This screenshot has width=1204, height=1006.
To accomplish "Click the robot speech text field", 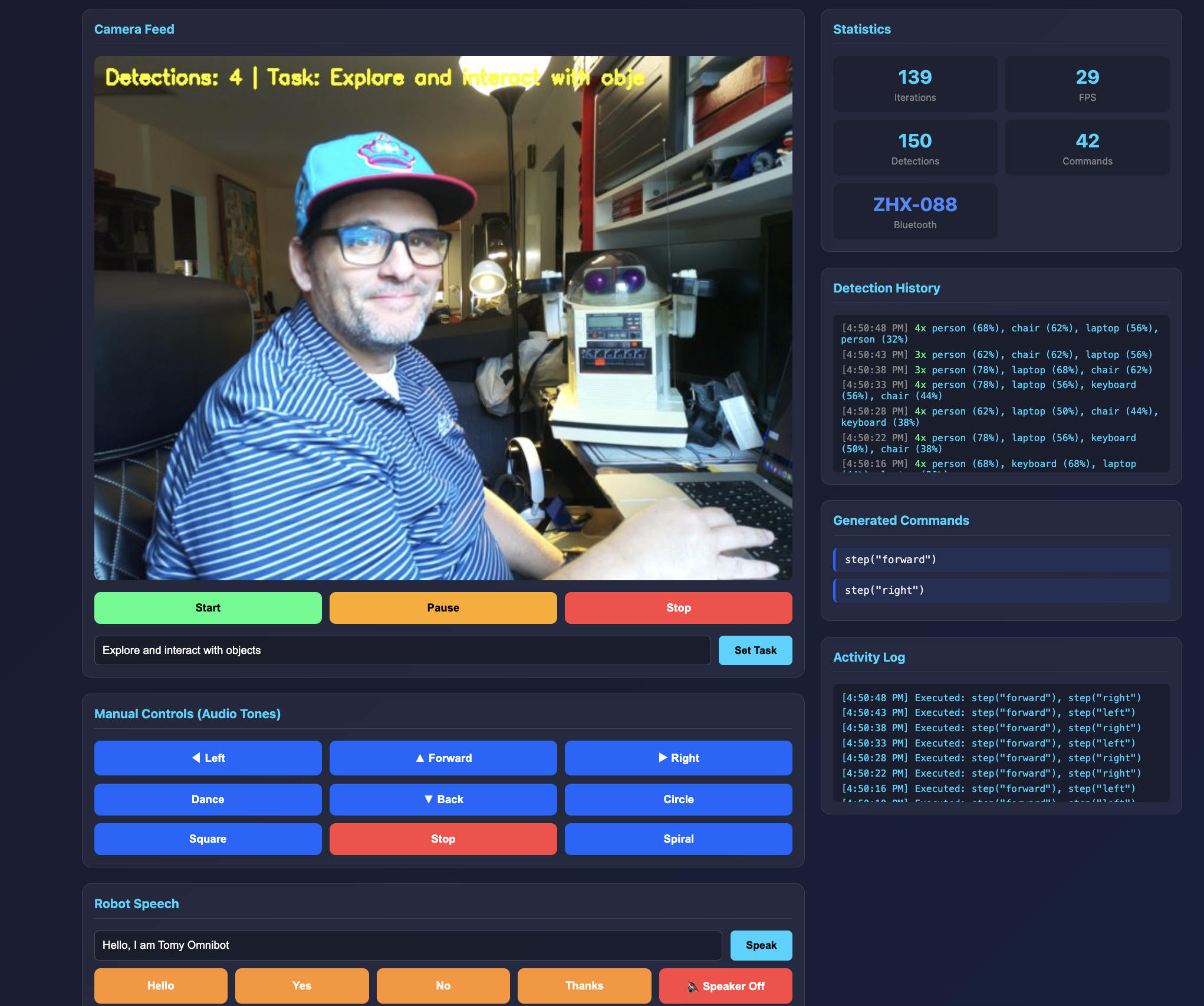I will click(408, 945).
